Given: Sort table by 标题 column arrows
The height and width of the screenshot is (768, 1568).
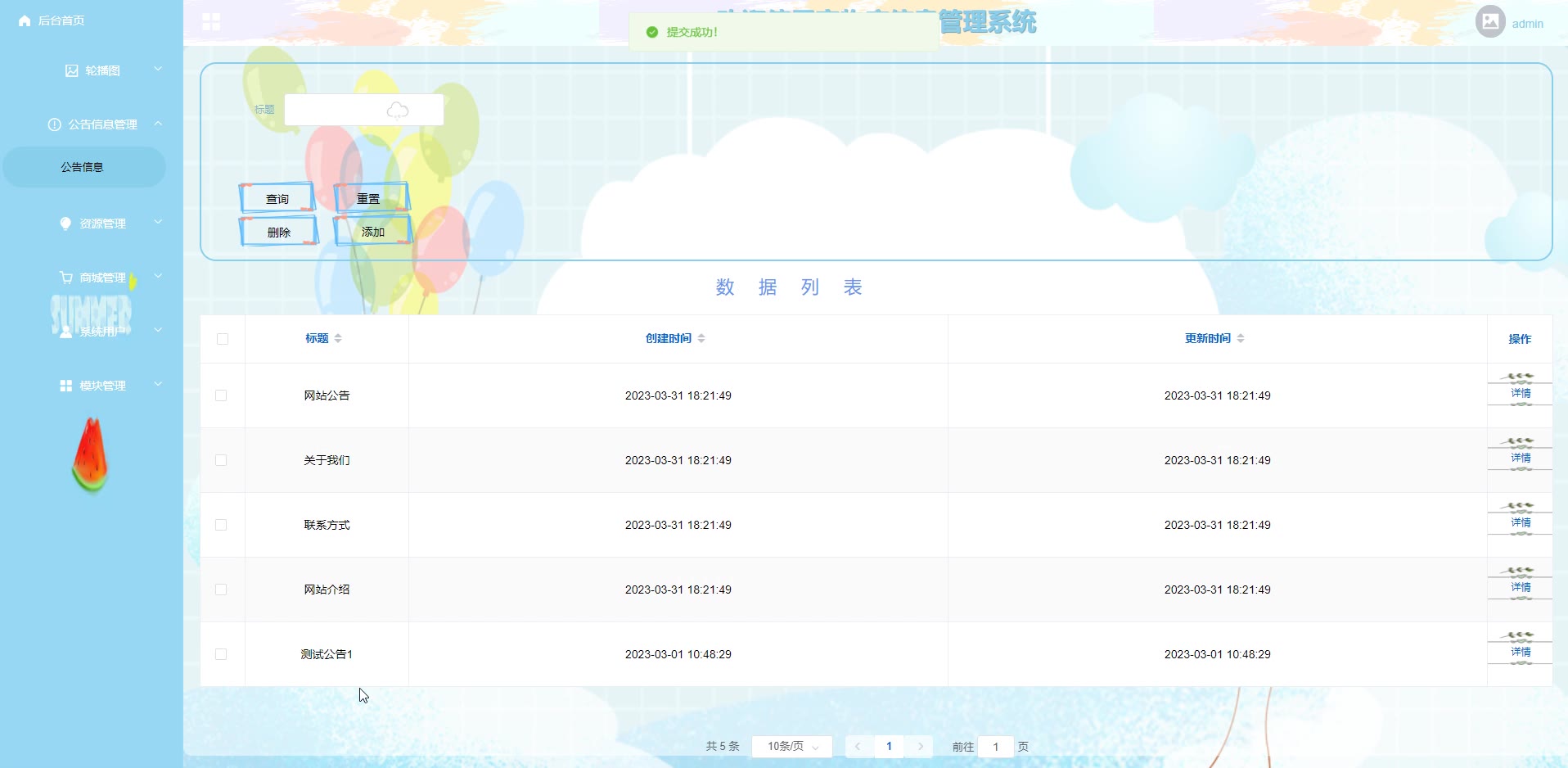Looking at the screenshot, I should (x=338, y=338).
